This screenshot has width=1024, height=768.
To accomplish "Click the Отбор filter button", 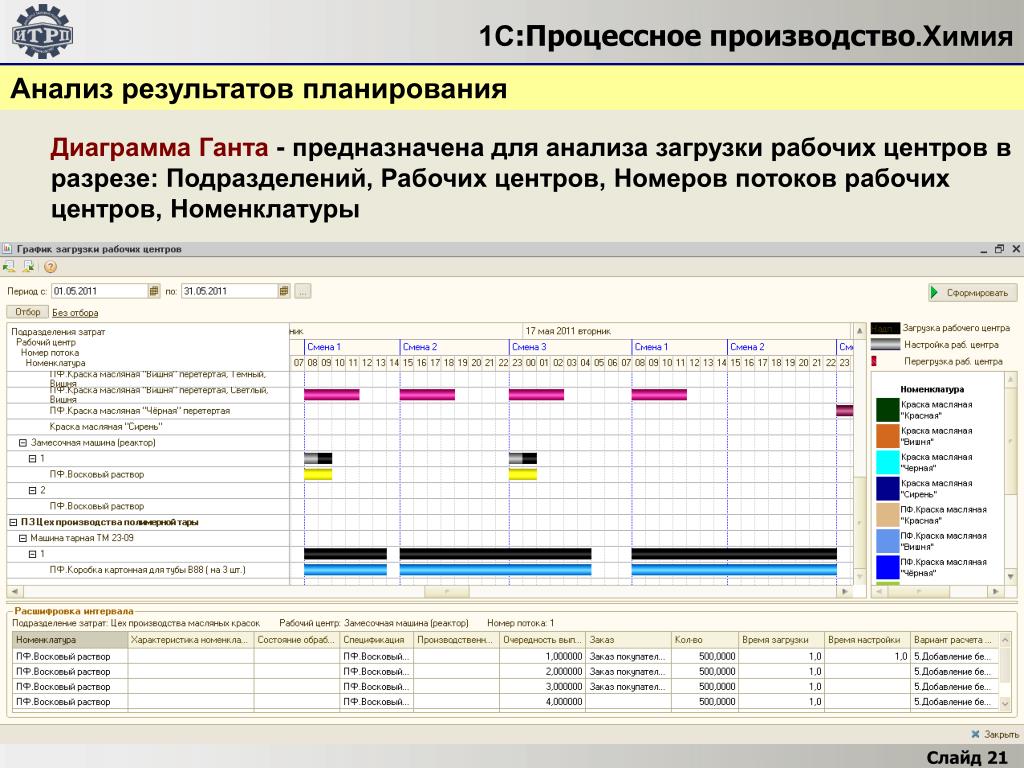I will click(27, 312).
